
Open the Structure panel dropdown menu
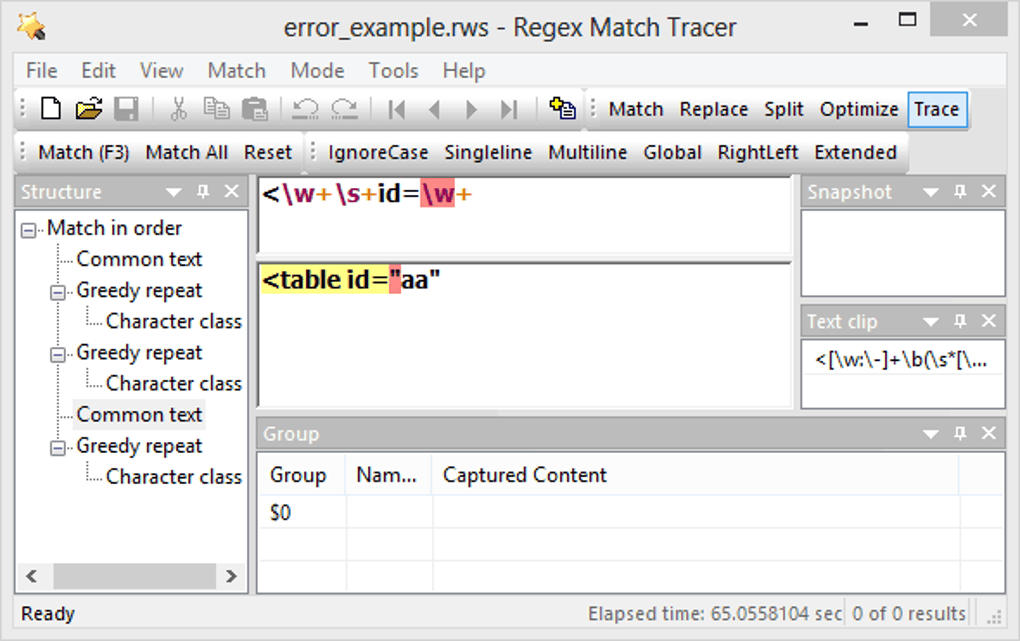pyautogui.click(x=172, y=191)
